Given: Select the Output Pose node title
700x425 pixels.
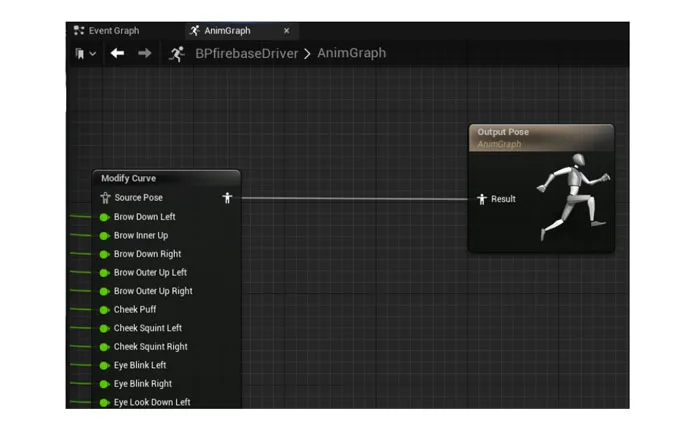Looking at the screenshot, I should click(503, 132).
